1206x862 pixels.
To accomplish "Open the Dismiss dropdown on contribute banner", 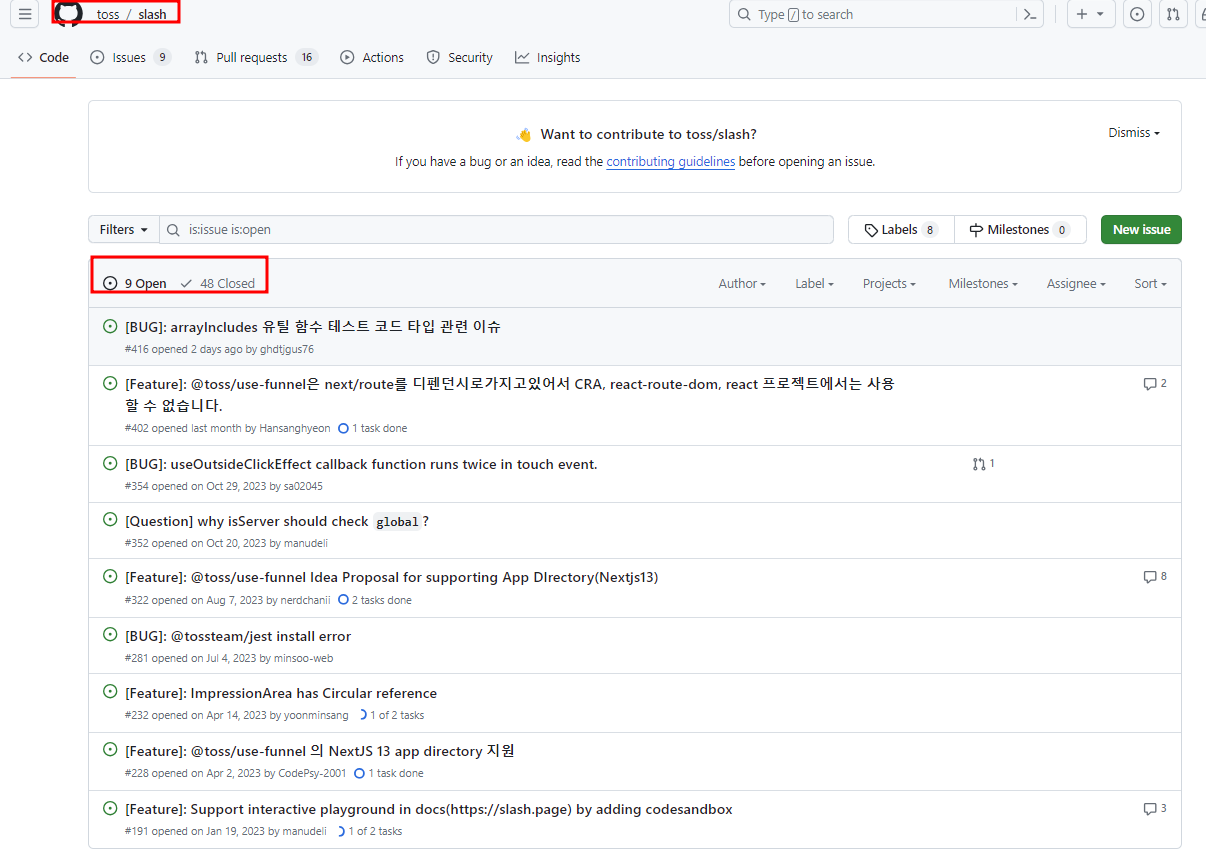I will click(1134, 133).
